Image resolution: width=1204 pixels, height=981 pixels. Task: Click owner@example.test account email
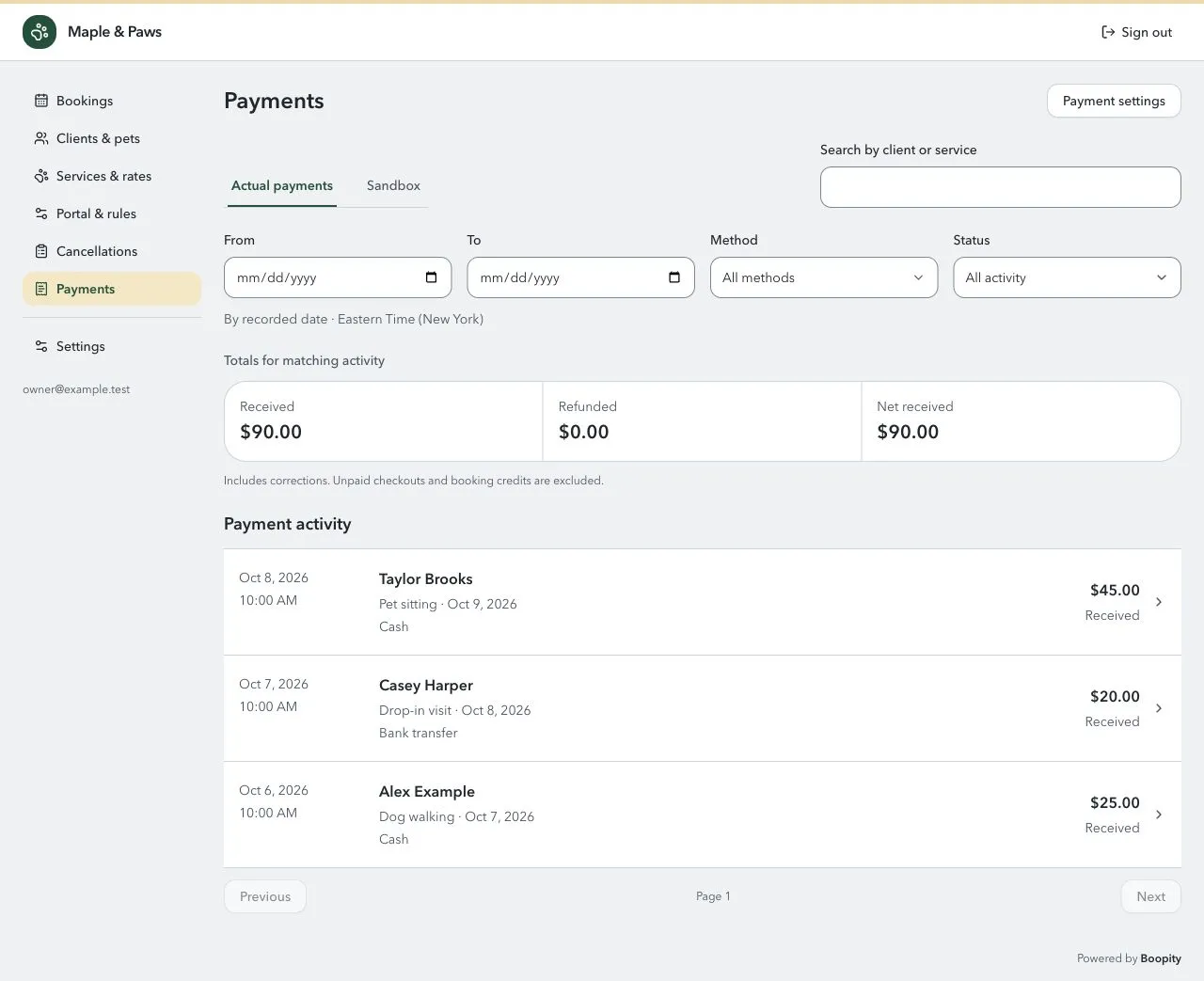coord(76,389)
